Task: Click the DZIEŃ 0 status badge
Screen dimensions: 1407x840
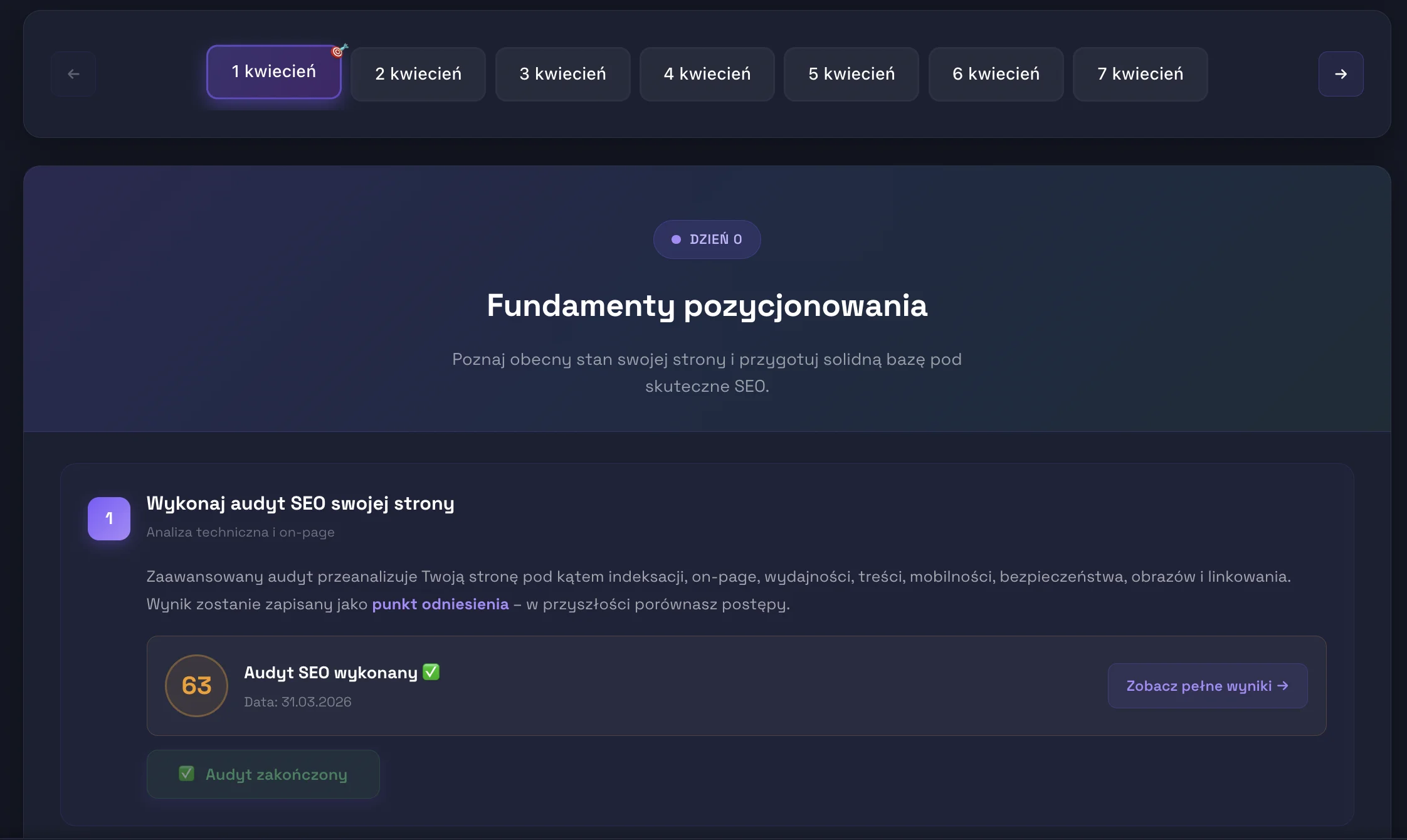Action: click(707, 239)
